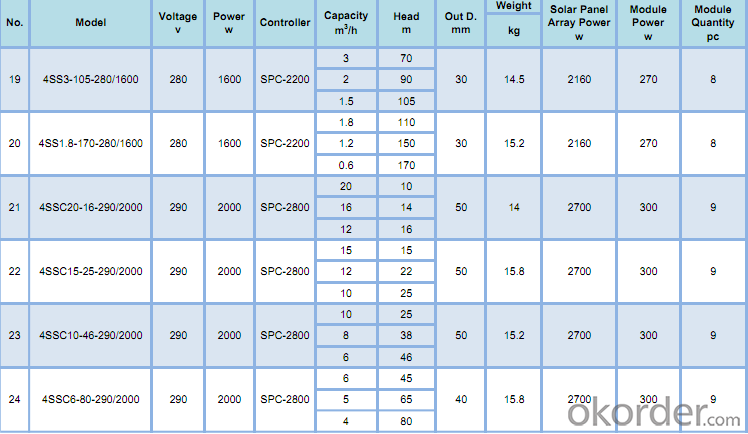Click module power 300 in row 23
The height and width of the screenshot is (434, 748).
point(648,335)
